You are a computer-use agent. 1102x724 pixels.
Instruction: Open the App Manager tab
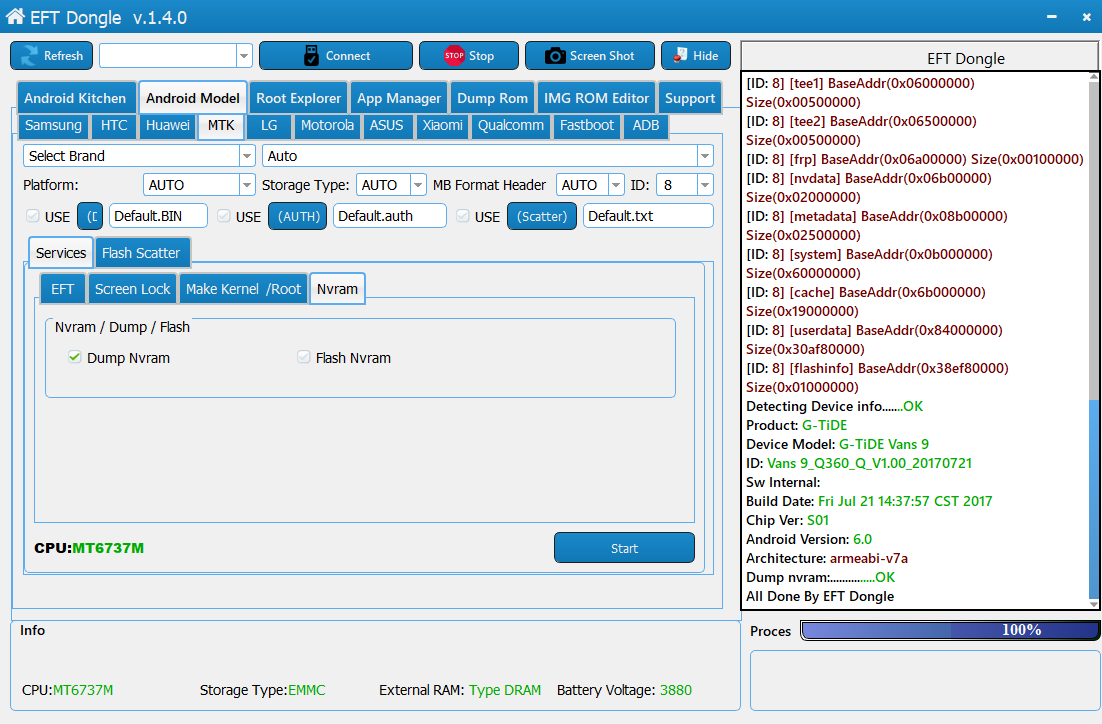tap(398, 98)
